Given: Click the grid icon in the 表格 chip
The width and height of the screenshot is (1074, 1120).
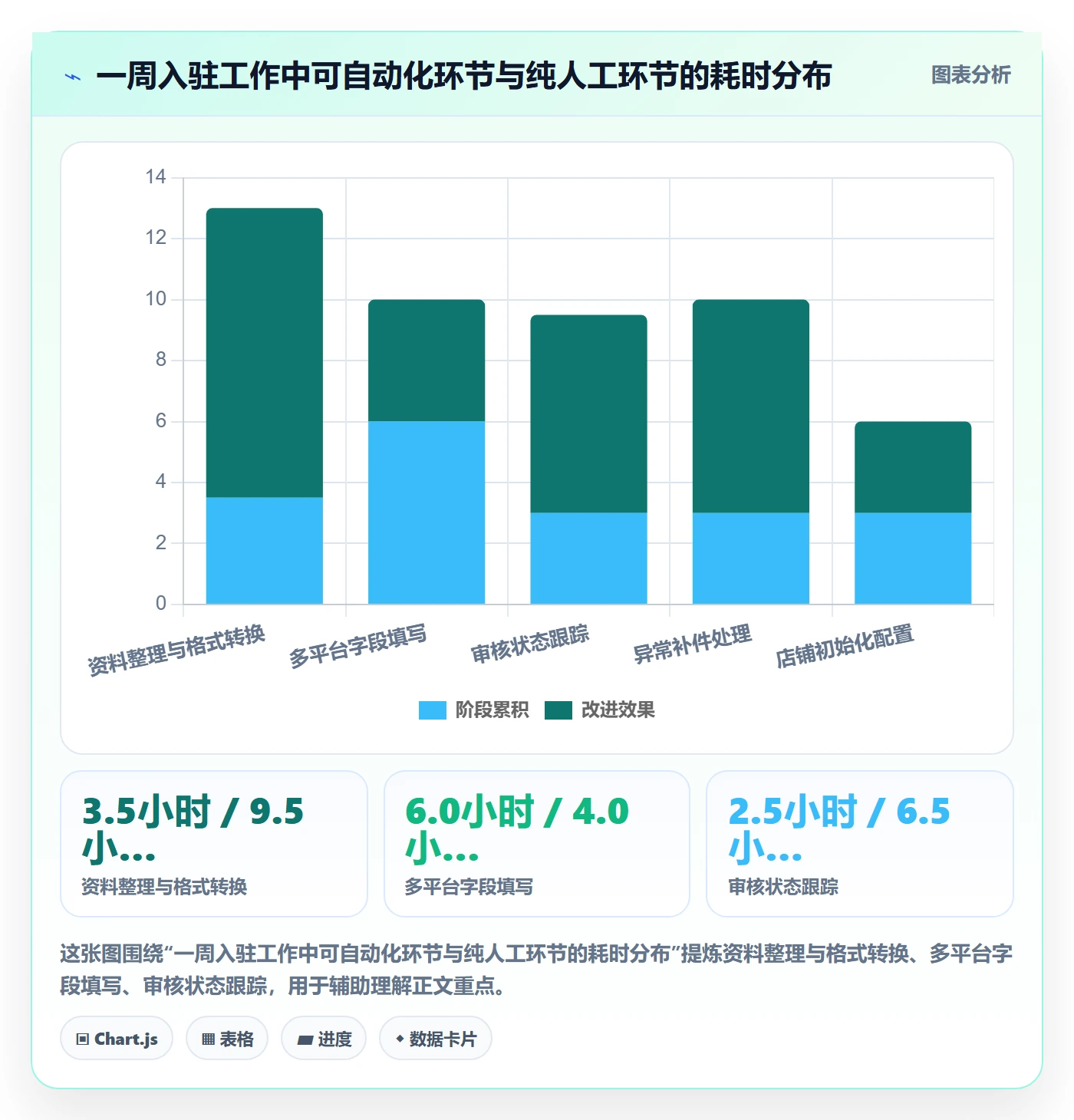Looking at the screenshot, I should 208,1039.
